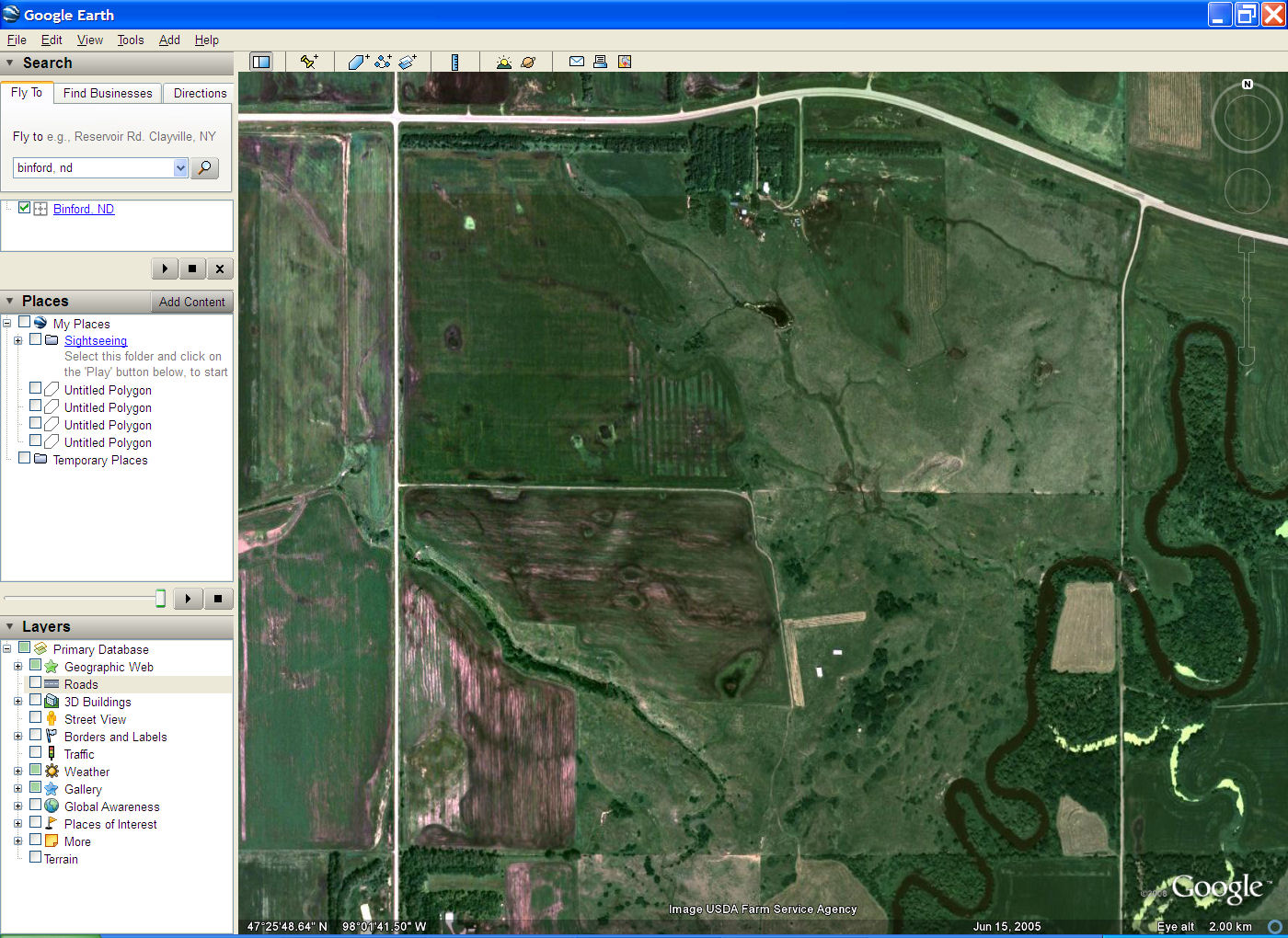Enable the Traffic layer checkbox

coord(35,752)
